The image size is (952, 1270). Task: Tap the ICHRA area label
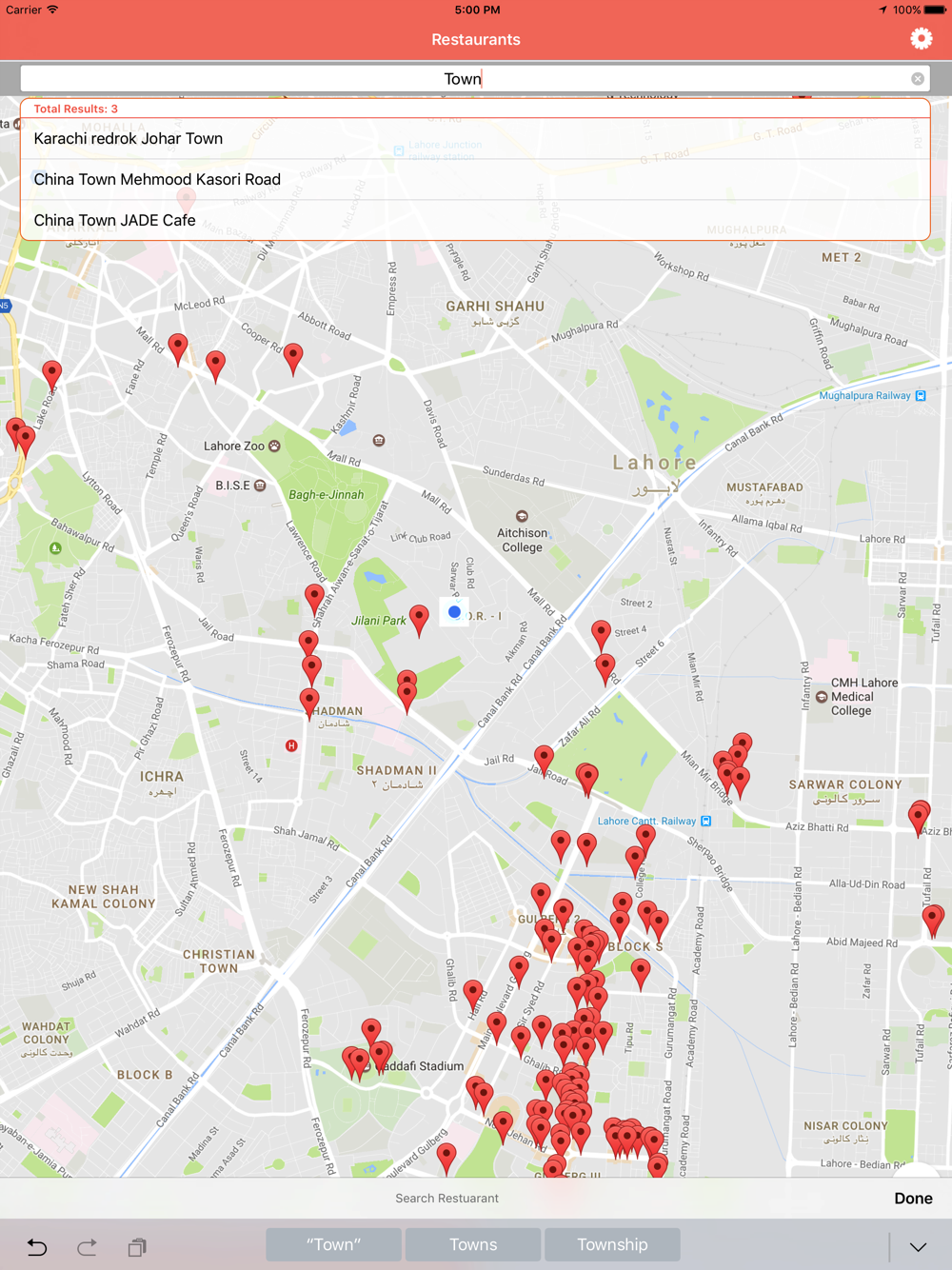click(x=162, y=777)
